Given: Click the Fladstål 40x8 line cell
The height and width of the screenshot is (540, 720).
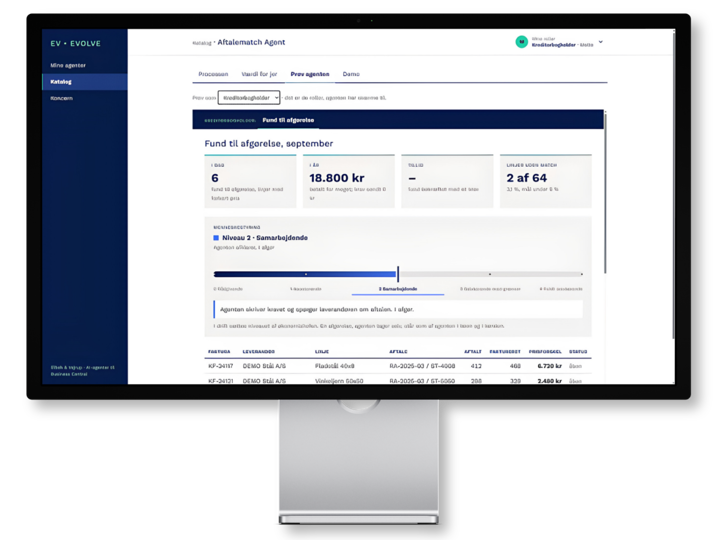Looking at the screenshot, I should (x=334, y=366).
